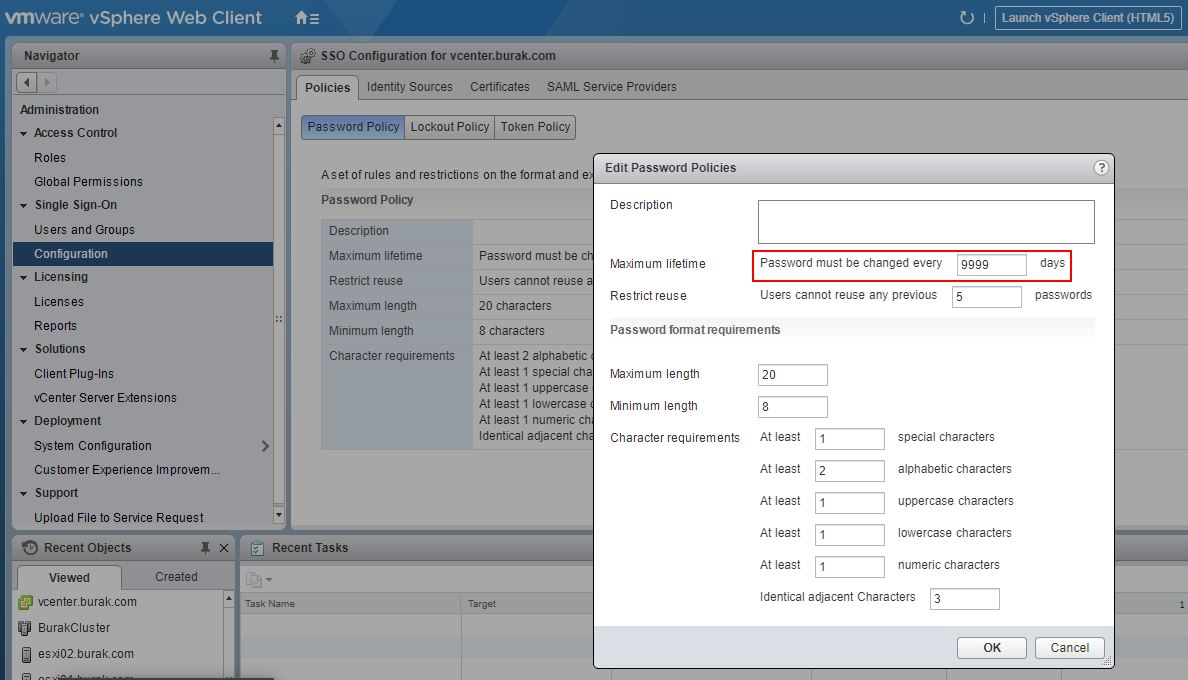
Task: Click Navigator scrollbar down arrow
Action: 279,515
